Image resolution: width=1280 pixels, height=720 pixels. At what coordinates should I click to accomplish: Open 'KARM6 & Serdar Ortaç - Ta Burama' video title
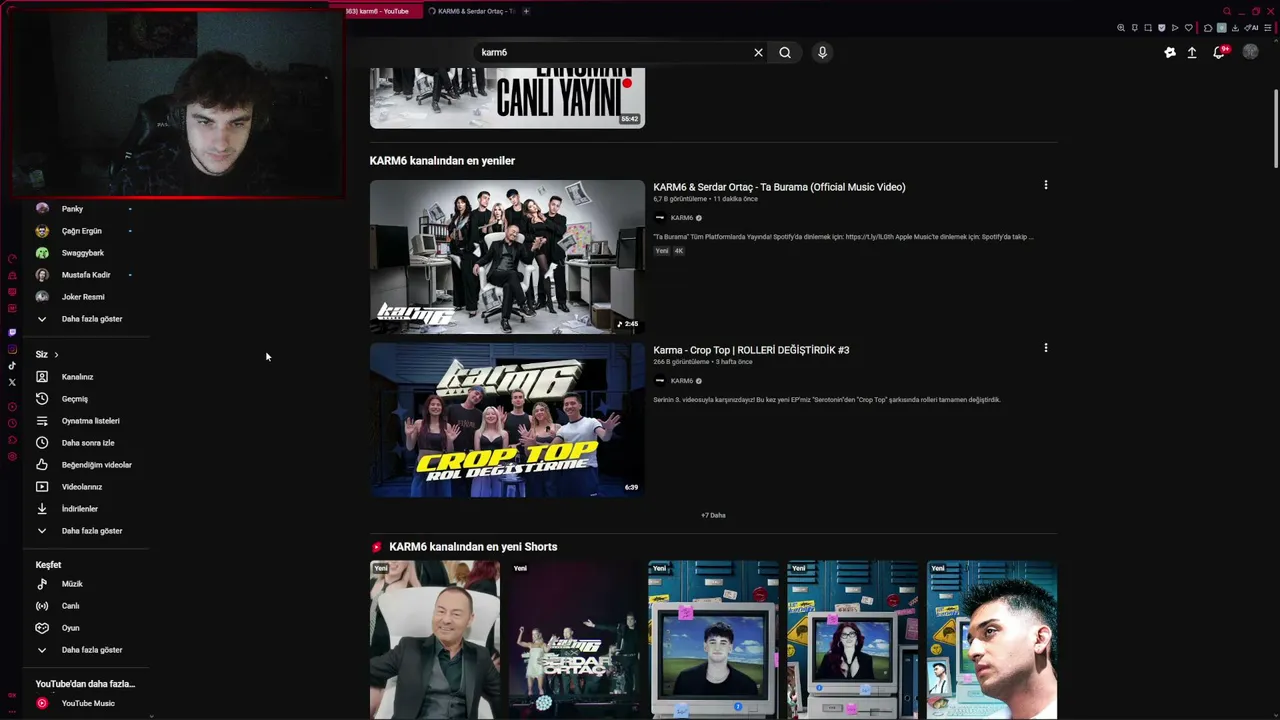(779, 187)
